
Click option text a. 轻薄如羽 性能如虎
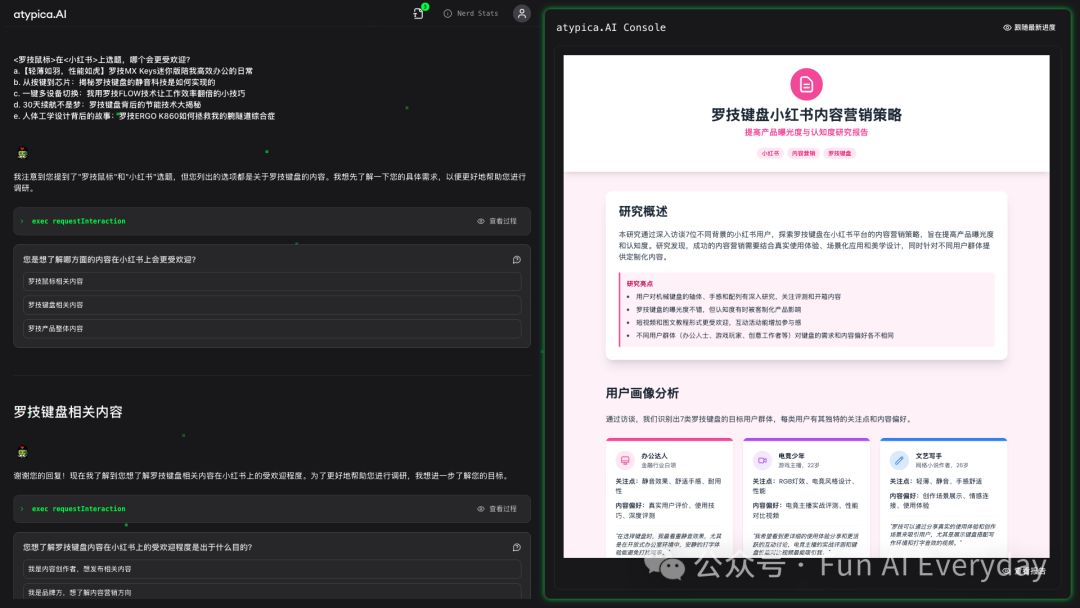[x=133, y=71]
